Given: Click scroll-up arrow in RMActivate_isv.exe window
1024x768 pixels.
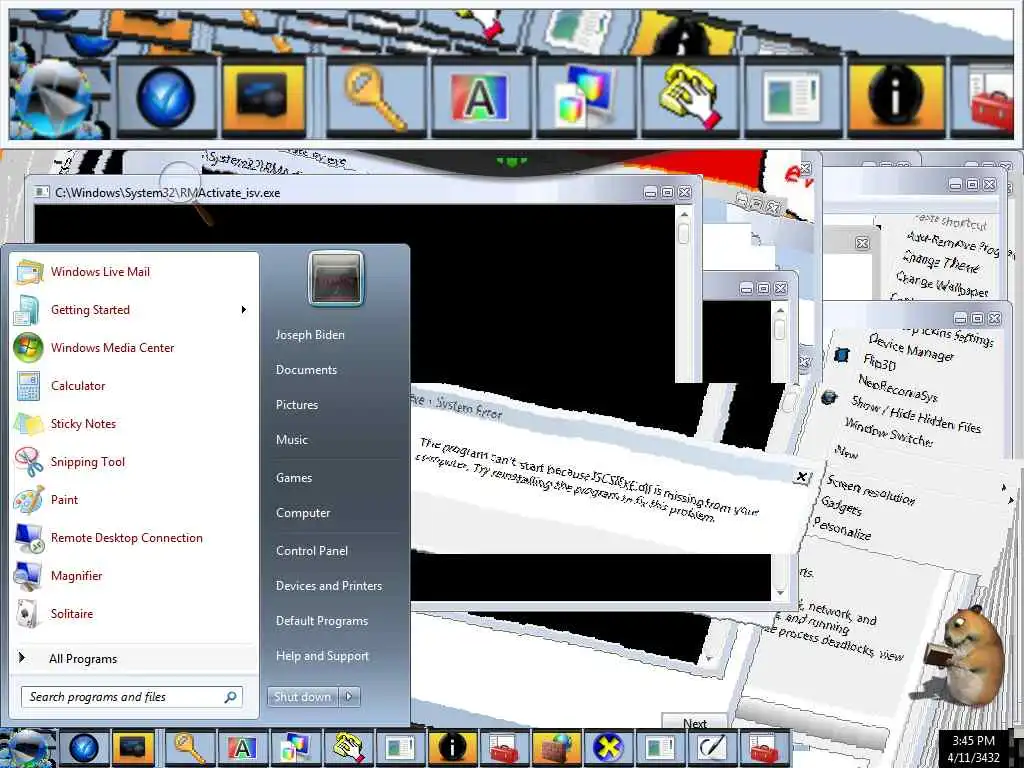Looking at the screenshot, I should coord(684,214).
